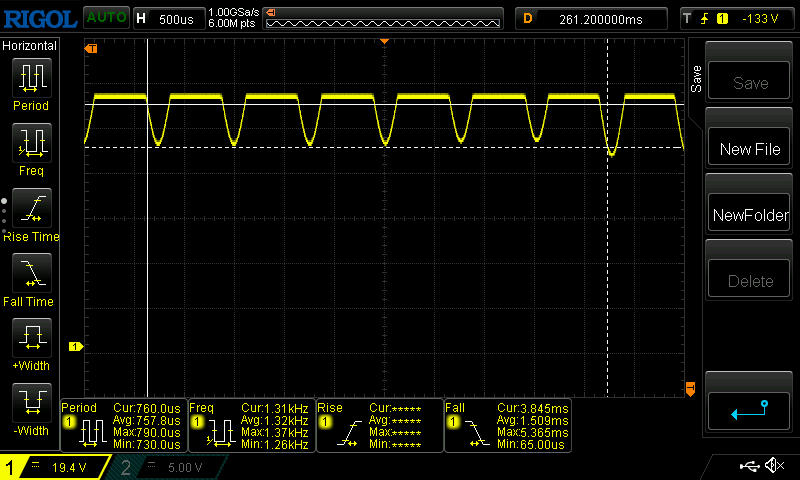Click the orange trigger level marker on right edge

(x=690, y=388)
